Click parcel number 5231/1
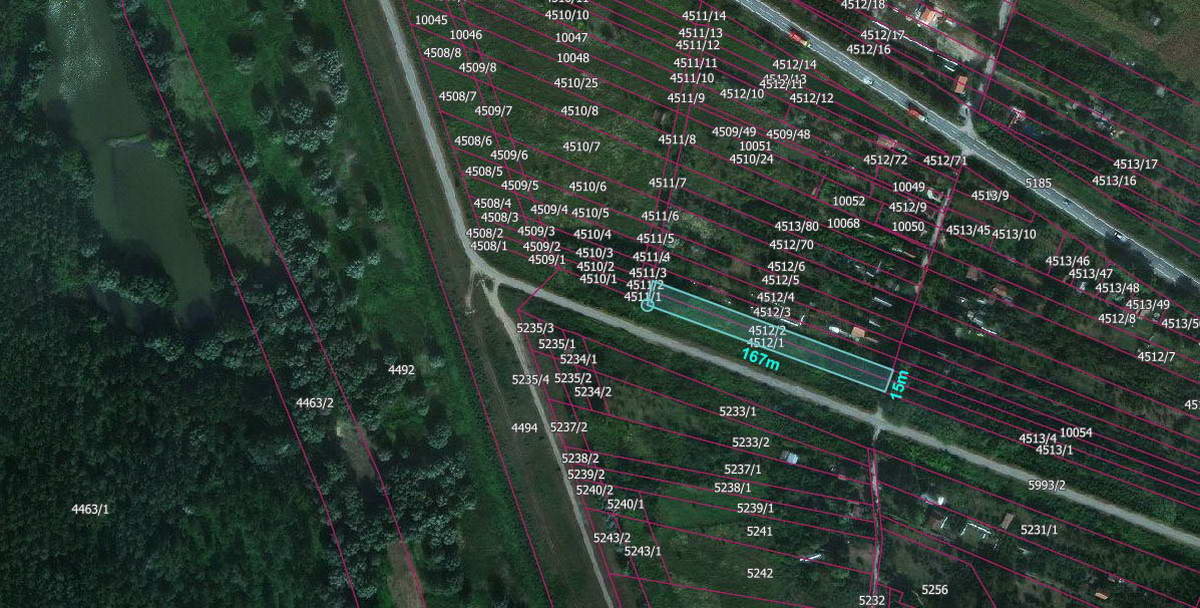This screenshot has height=608, width=1200. click(1038, 529)
